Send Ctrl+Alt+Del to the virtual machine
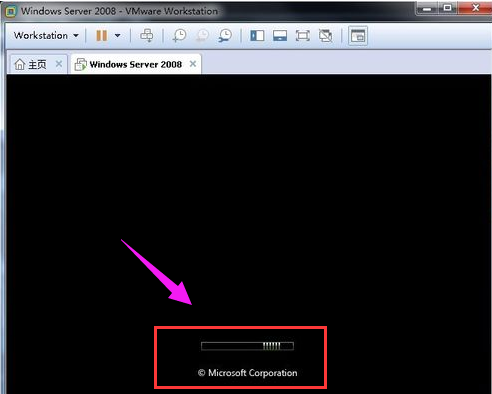Screen dimensions: 492x394 coord(147,35)
